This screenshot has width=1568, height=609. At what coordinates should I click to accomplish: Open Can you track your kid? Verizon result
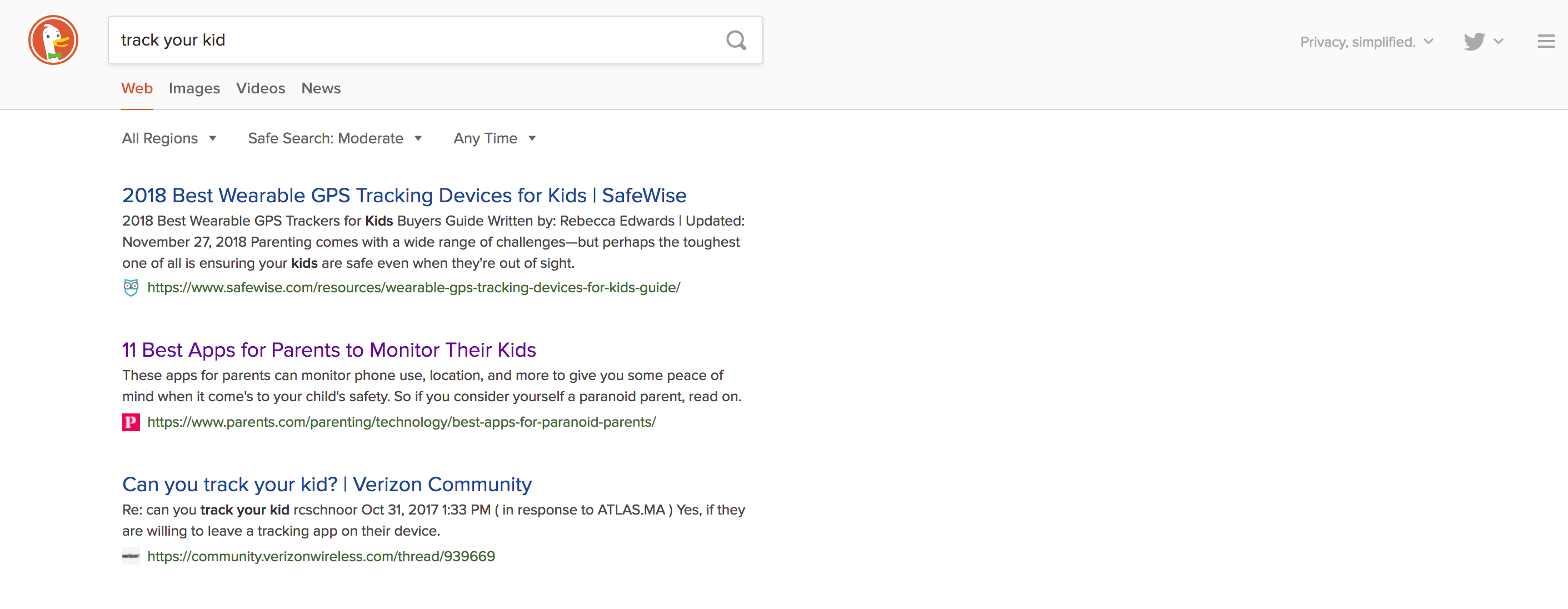(x=327, y=485)
